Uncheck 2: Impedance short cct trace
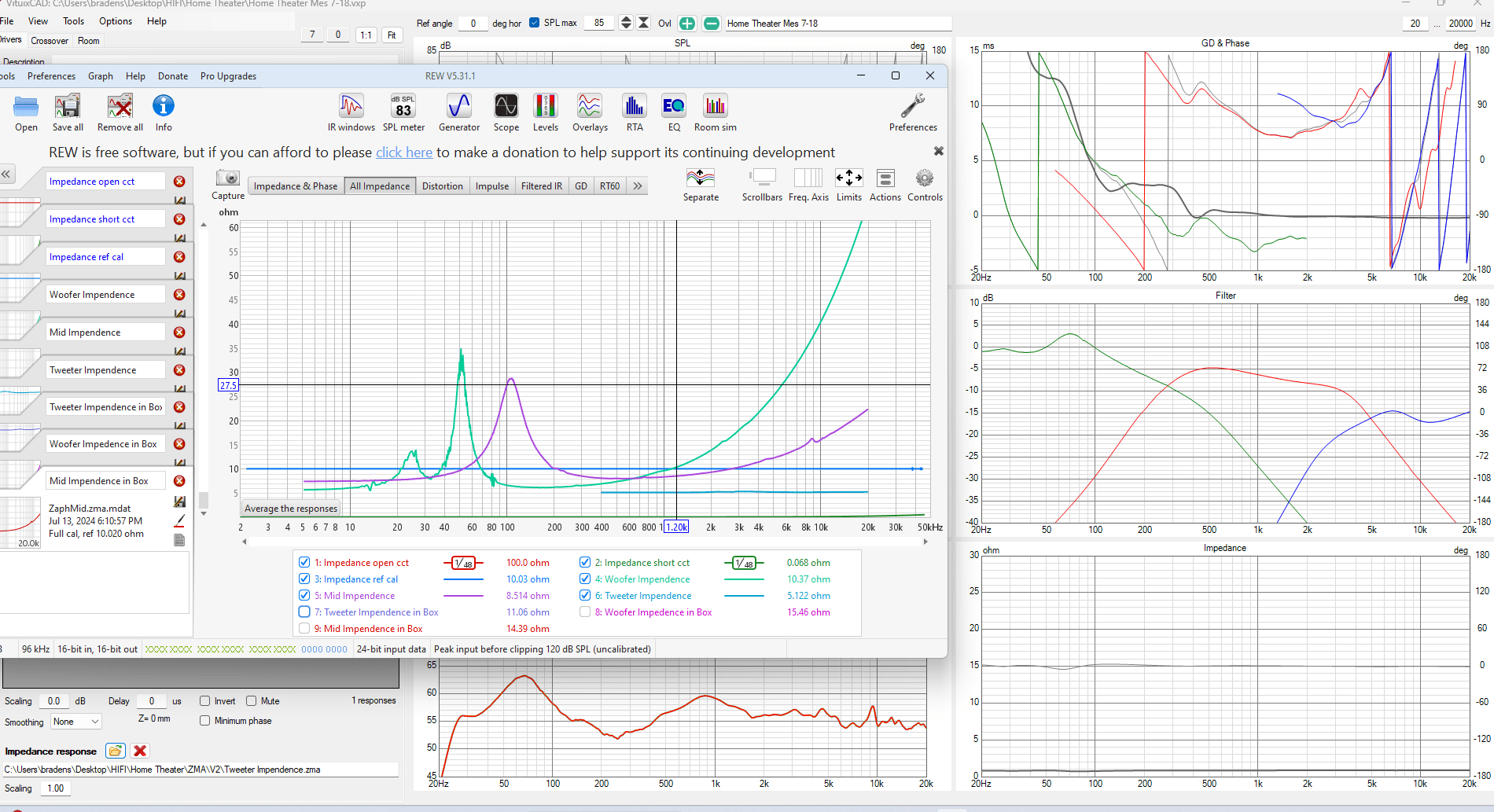 (x=585, y=563)
